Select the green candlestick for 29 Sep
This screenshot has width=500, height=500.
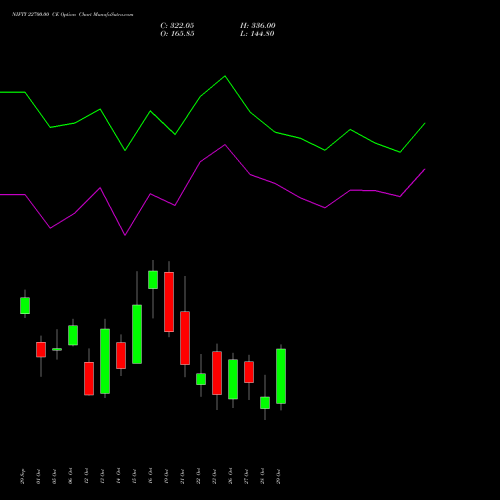[25, 305]
